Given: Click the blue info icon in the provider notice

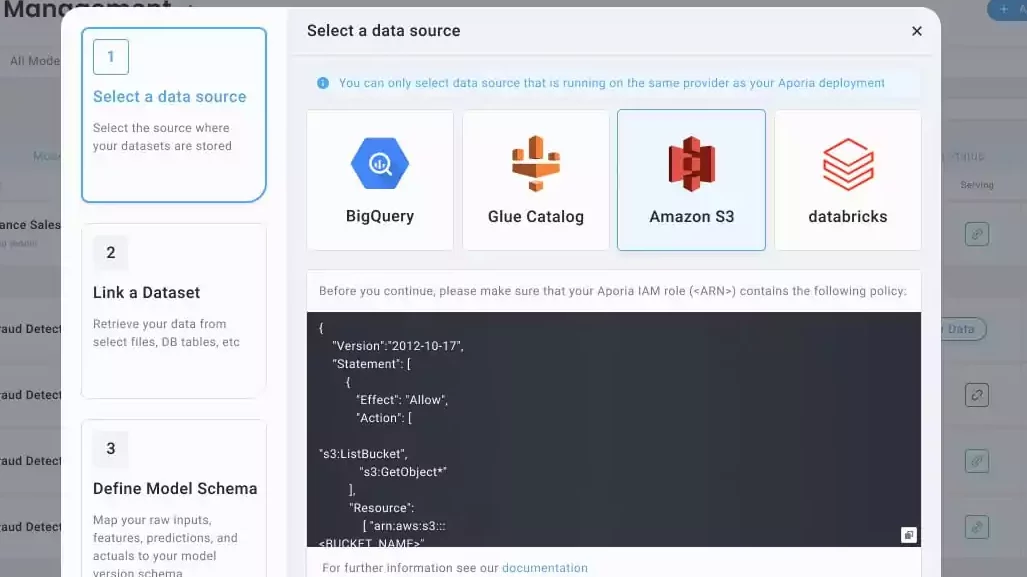Looking at the screenshot, I should [x=323, y=83].
